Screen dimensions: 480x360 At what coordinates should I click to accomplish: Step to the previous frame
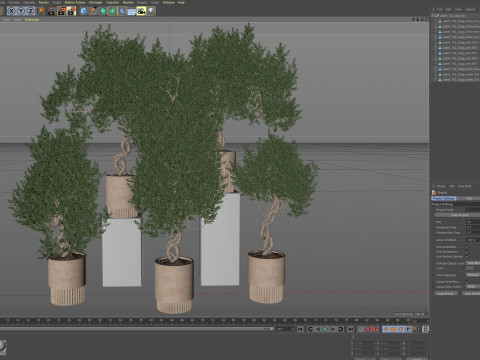click(x=318, y=329)
